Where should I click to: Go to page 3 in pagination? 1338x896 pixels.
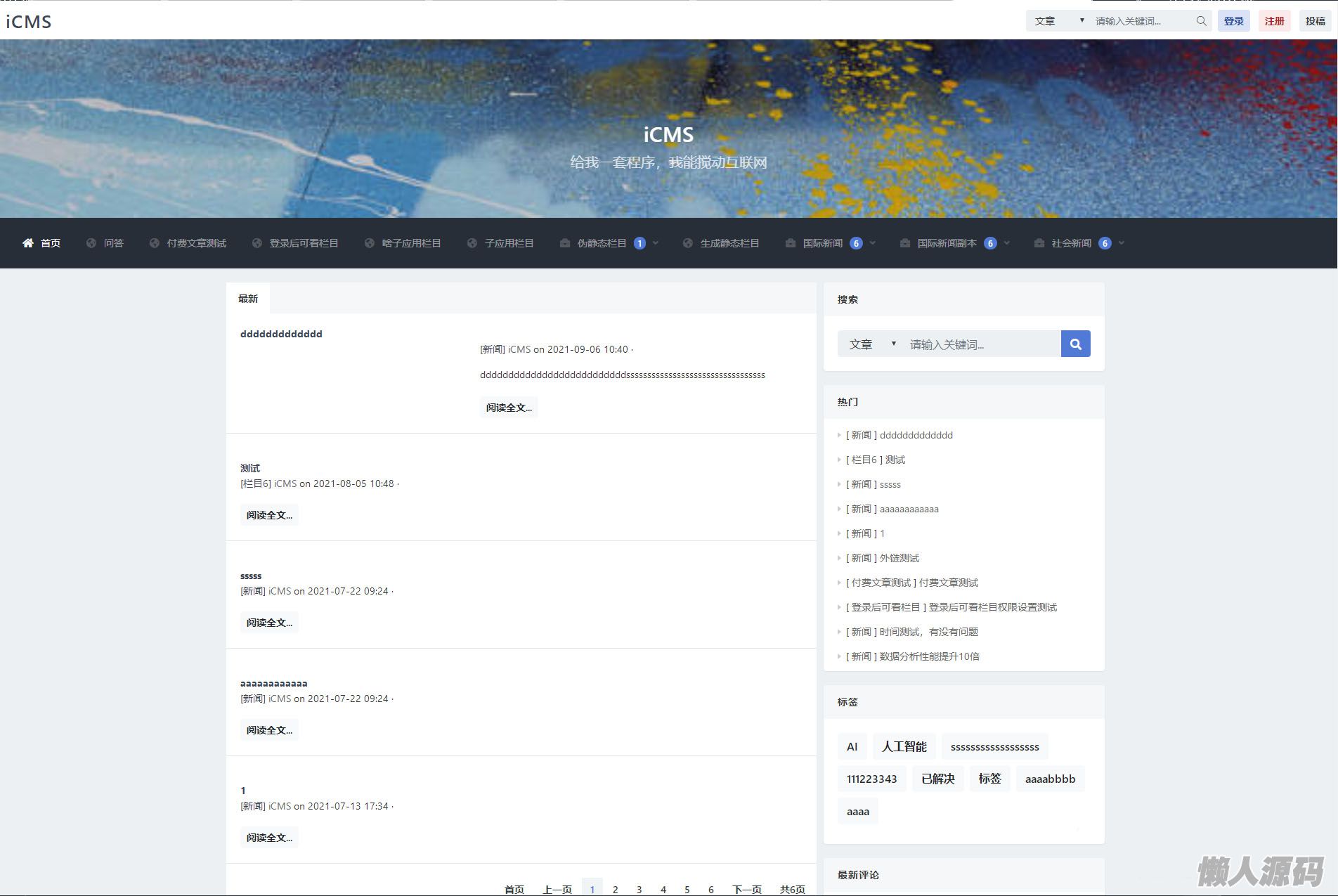pyautogui.click(x=639, y=889)
